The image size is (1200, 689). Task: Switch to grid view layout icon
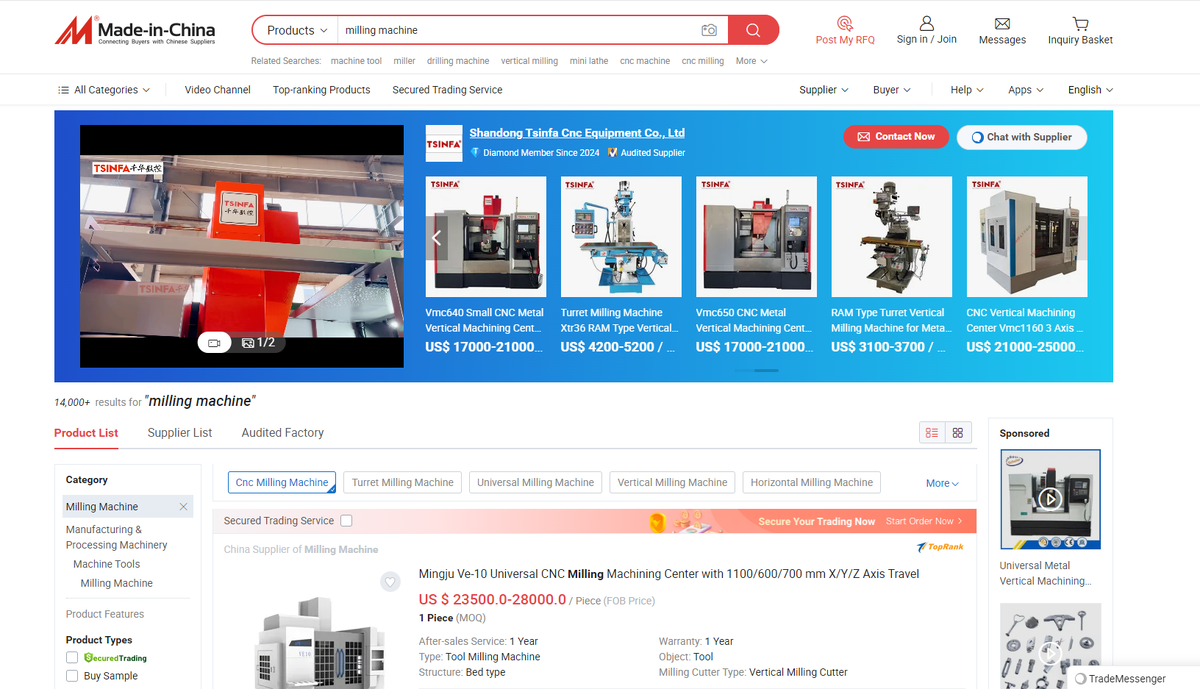coord(958,433)
